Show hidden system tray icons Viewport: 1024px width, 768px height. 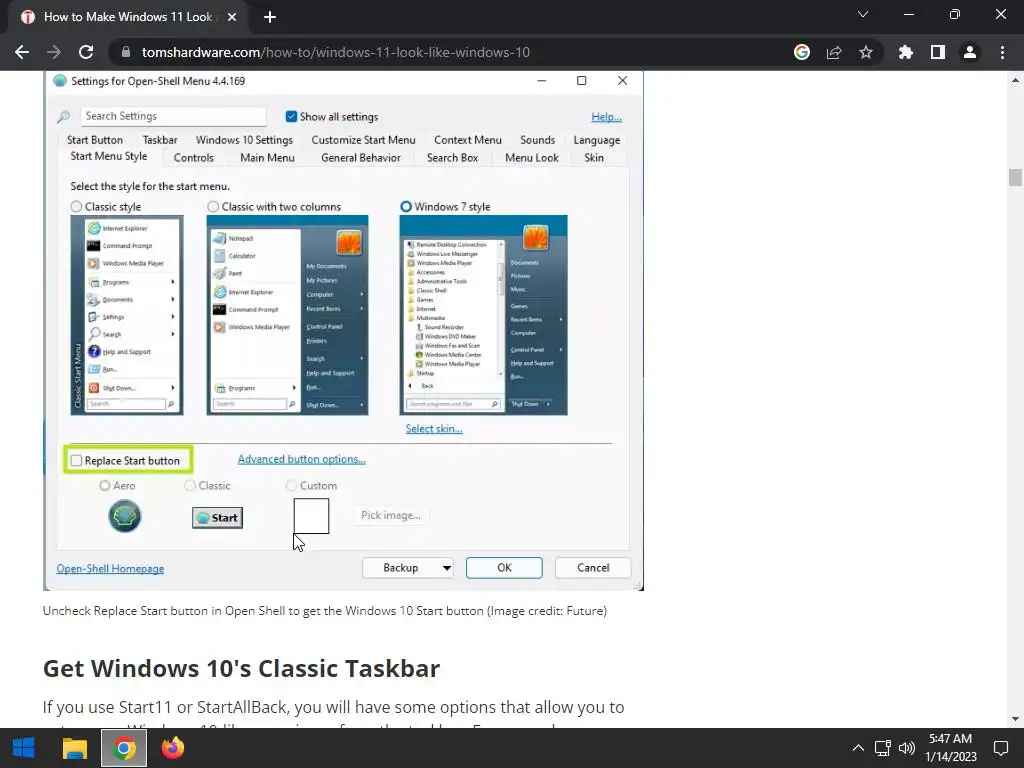point(857,748)
